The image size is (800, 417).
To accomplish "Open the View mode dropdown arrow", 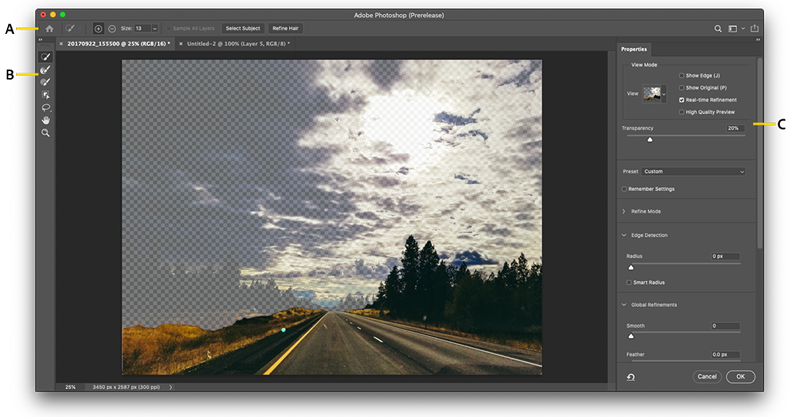I will point(664,94).
